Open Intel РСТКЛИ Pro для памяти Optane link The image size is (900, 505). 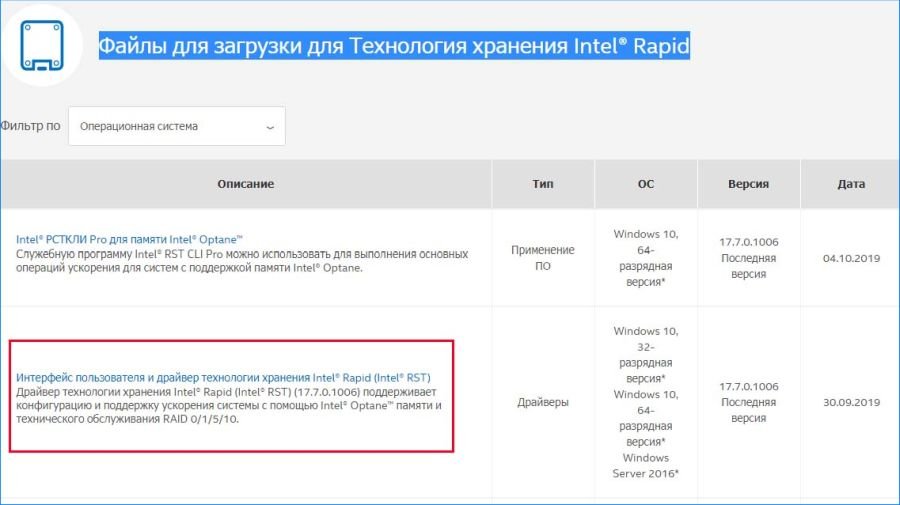[129, 239]
